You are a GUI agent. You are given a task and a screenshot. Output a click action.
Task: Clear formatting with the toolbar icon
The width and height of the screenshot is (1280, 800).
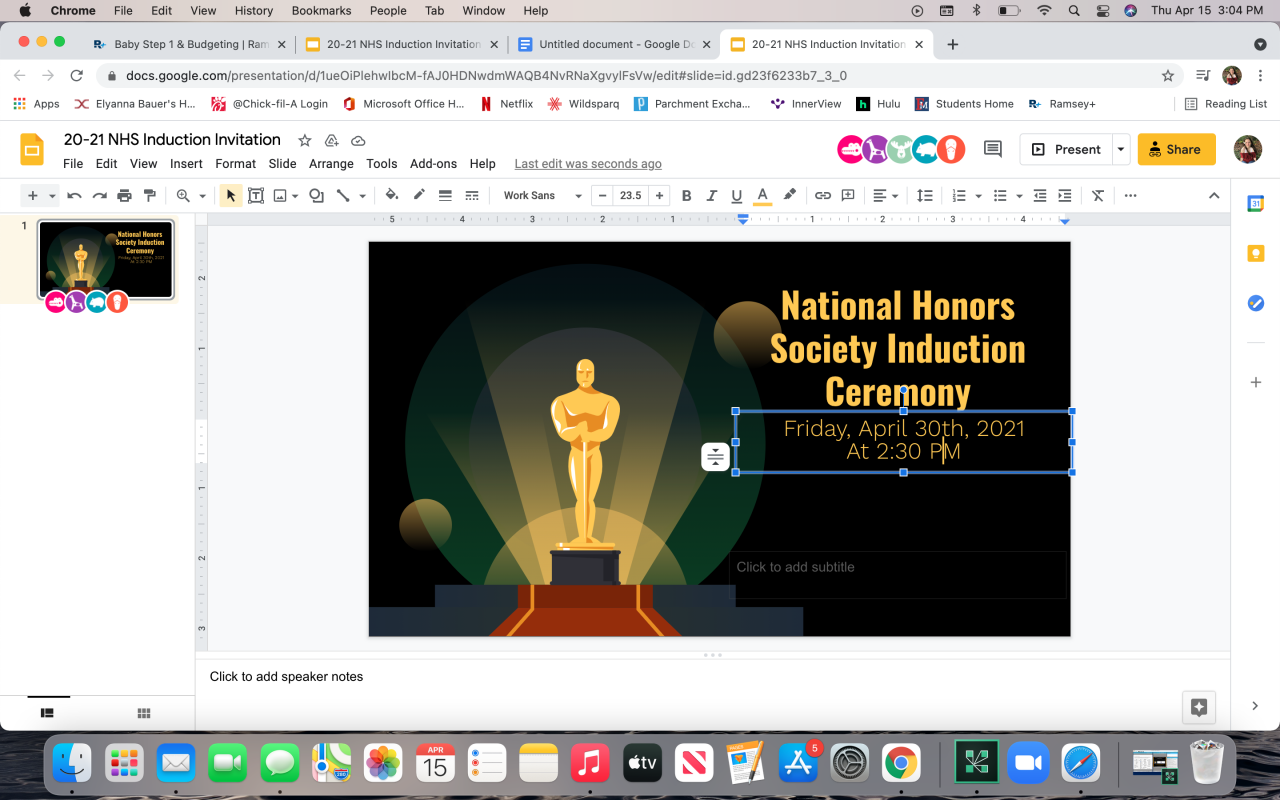pos(1098,196)
